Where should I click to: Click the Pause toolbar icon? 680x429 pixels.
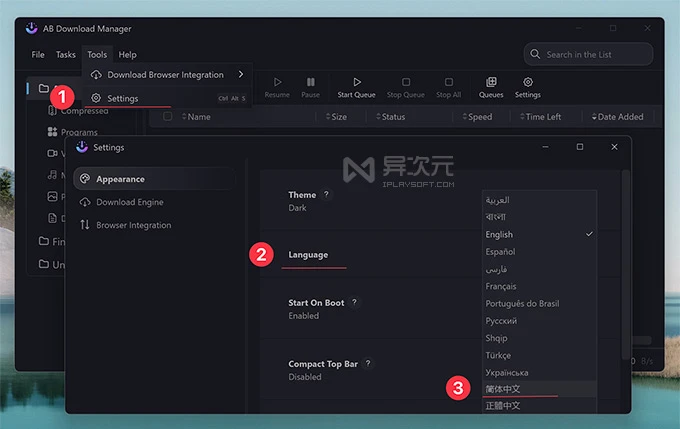[311, 82]
